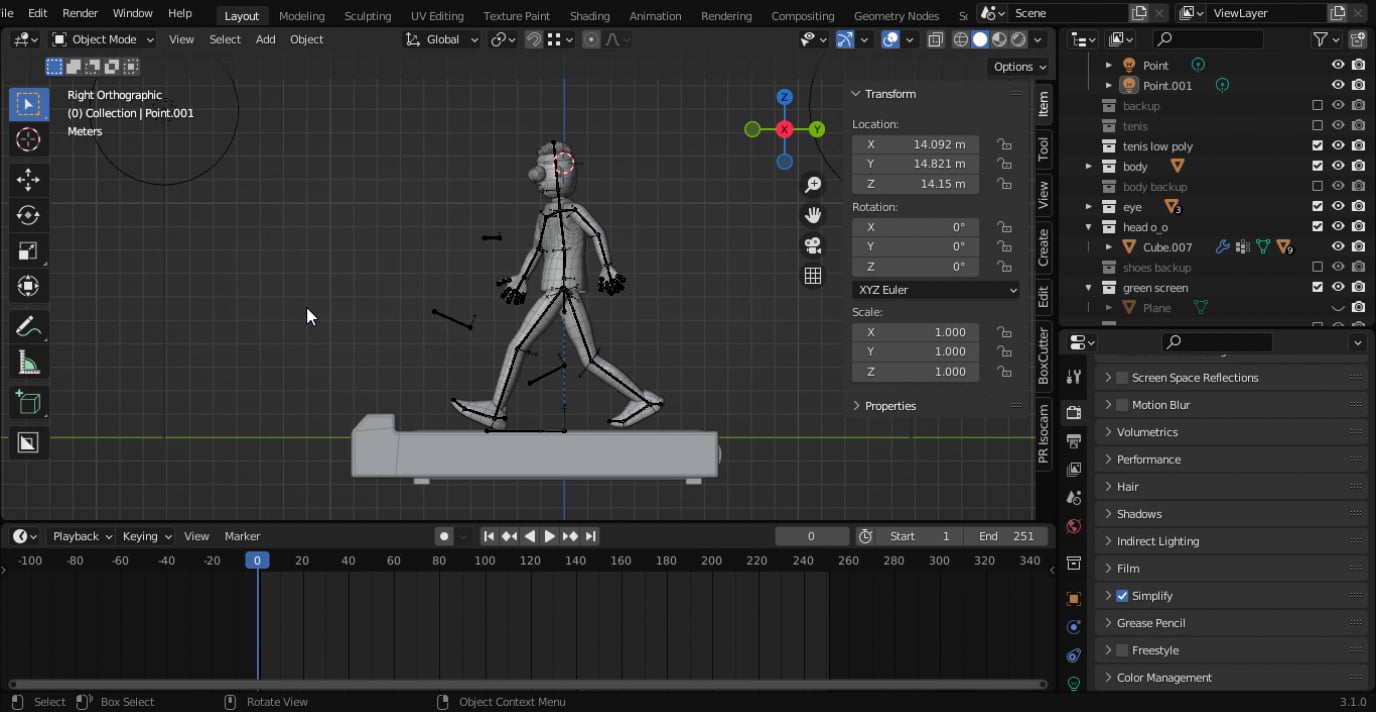This screenshot has height=712, width=1376.
Task: Open the Window menu
Action: pyautogui.click(x=132, y=13)
